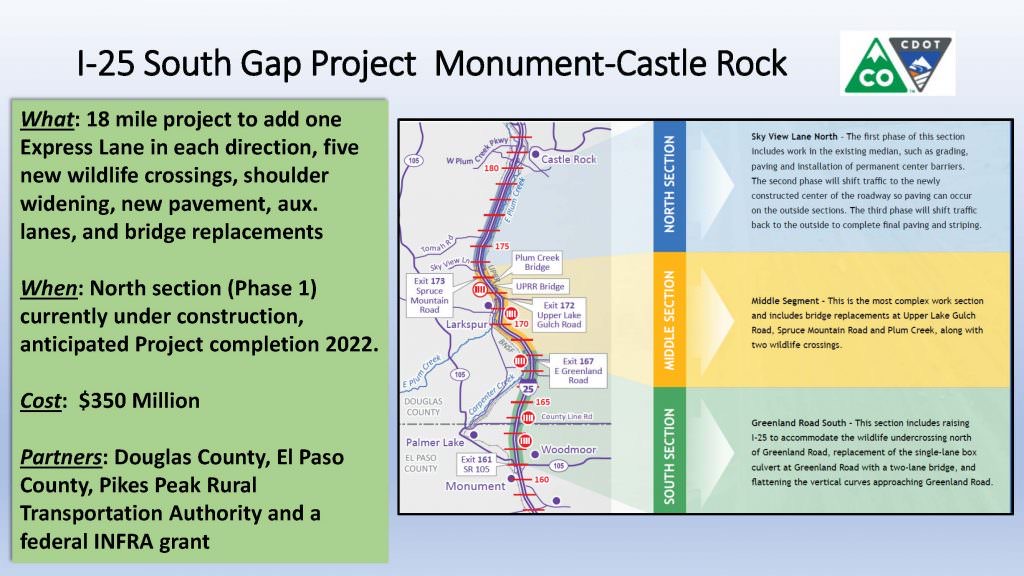Click the Palmer Lake city marker dot
Image resolution: width=1024 pixels, height=576 pixels.
point(470,433)
